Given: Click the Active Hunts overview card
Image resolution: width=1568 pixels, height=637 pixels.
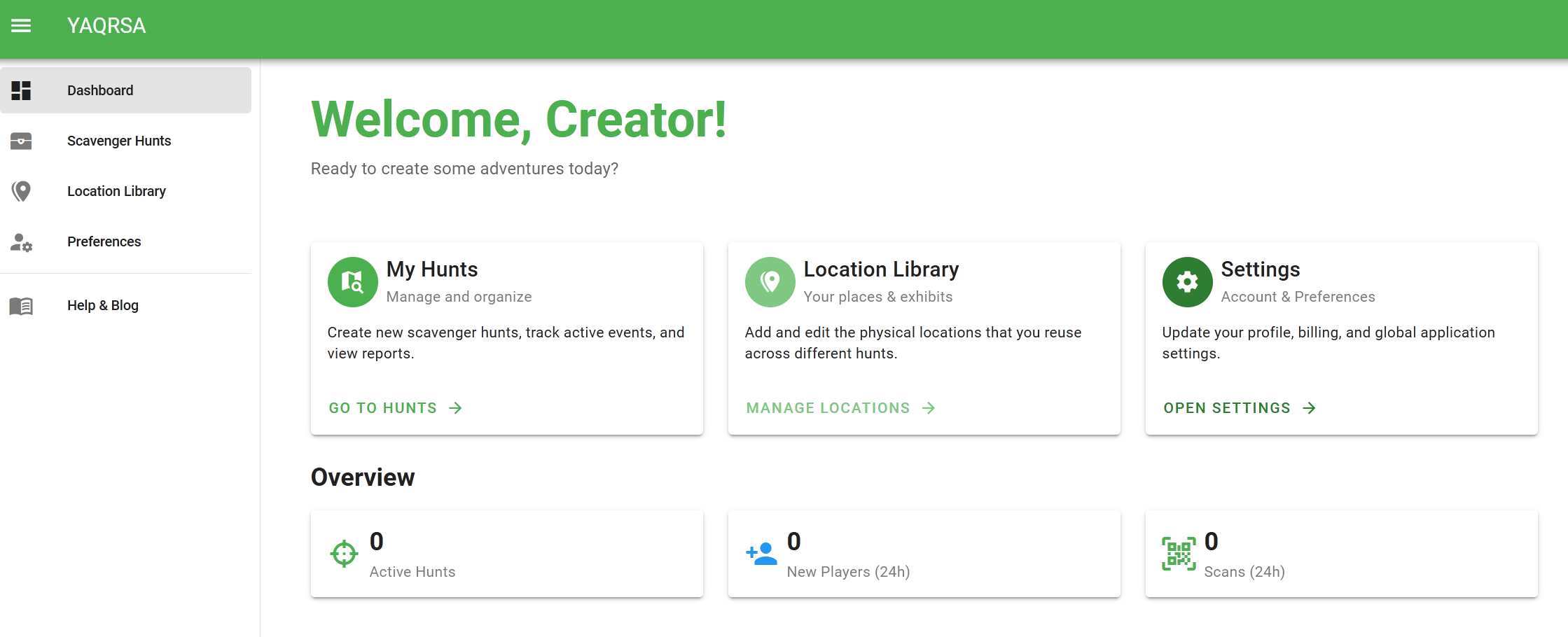Looking at the screenshot, I should [x=506, y=554].
